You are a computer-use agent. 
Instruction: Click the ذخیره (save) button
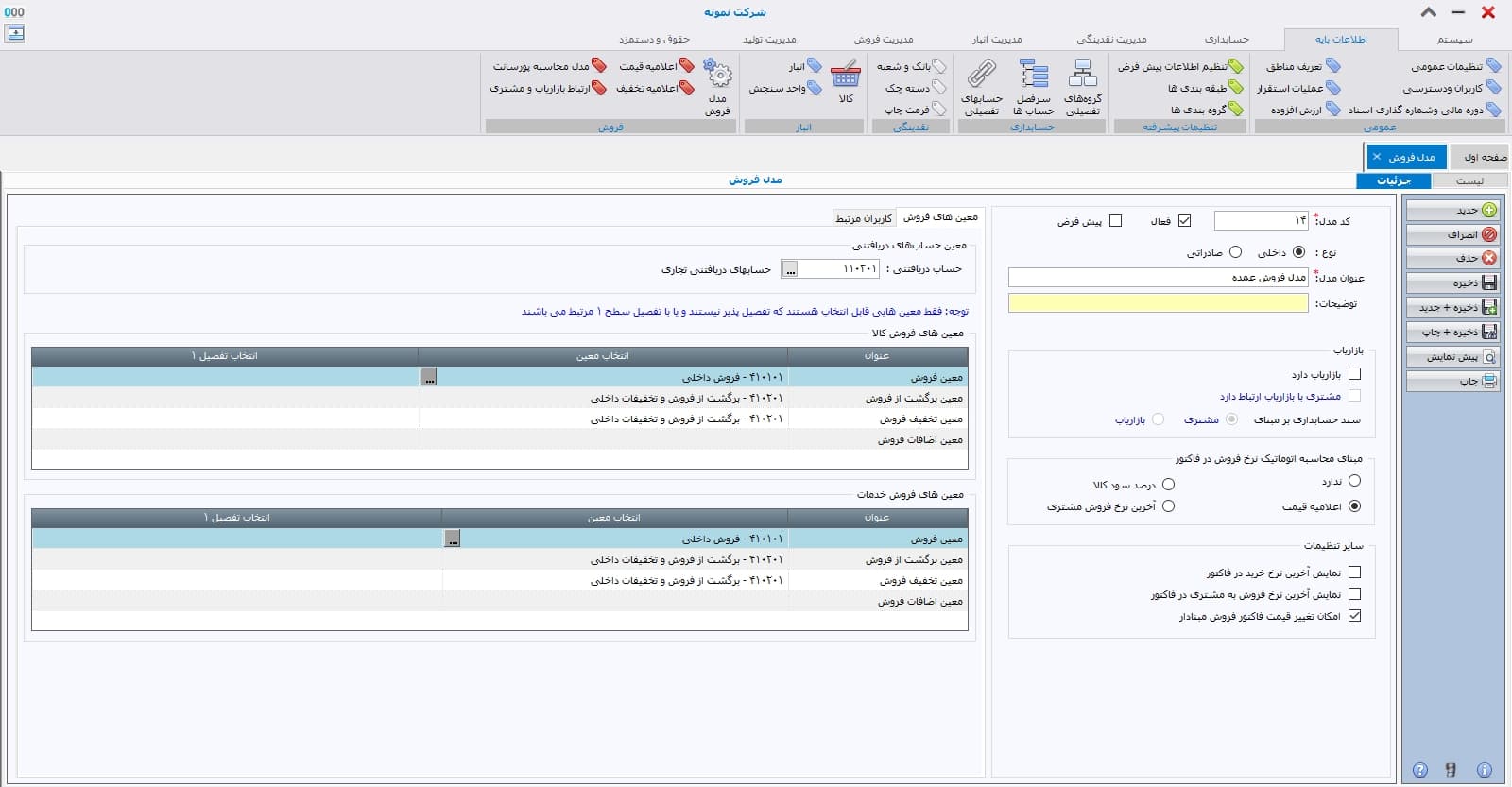pos(1452,282)
